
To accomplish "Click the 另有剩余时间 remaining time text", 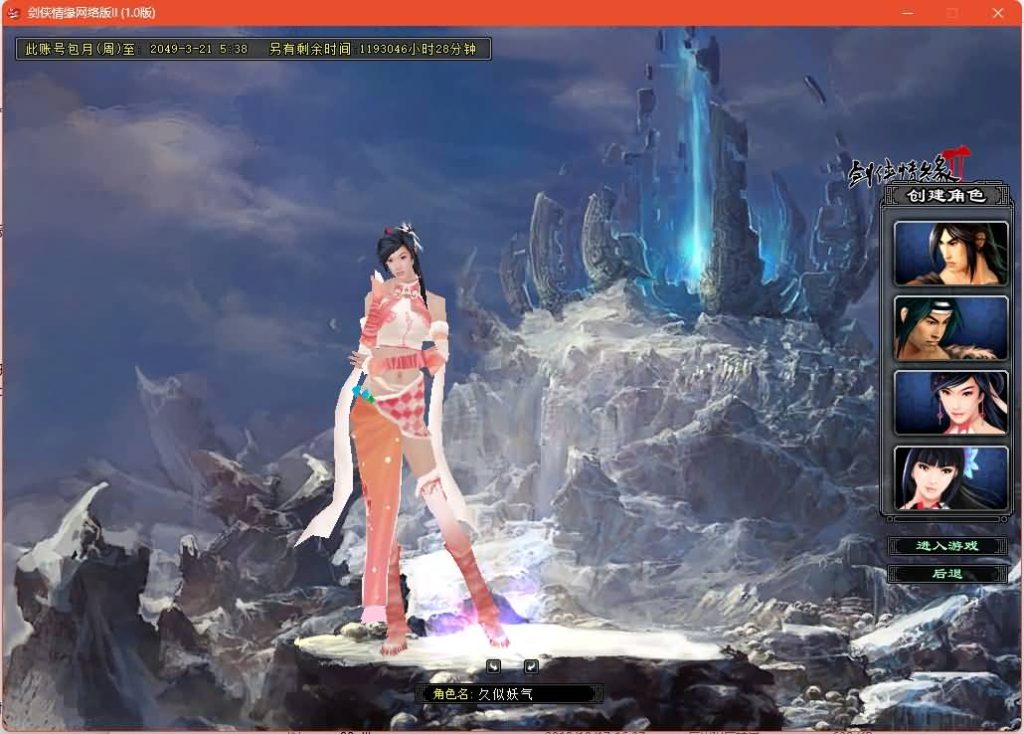I will point(378,48).
